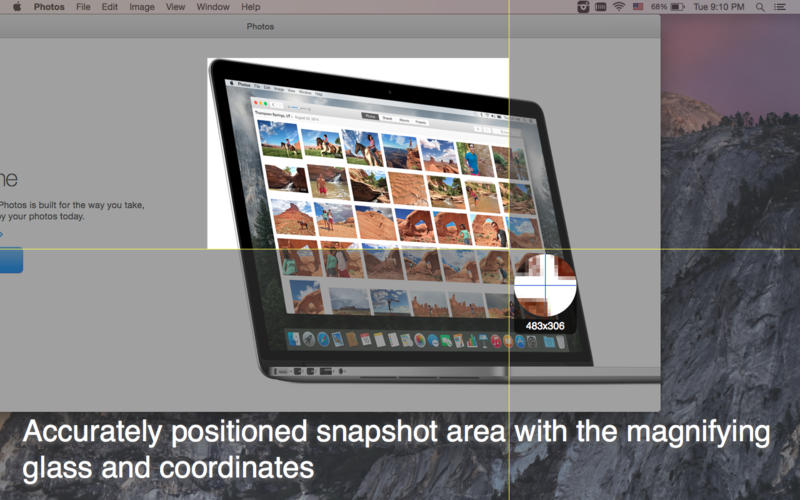The width and height of the screenshot is (800, 500).
Task: Click the keyboard viewer menu bar icon
Action: 601,7
